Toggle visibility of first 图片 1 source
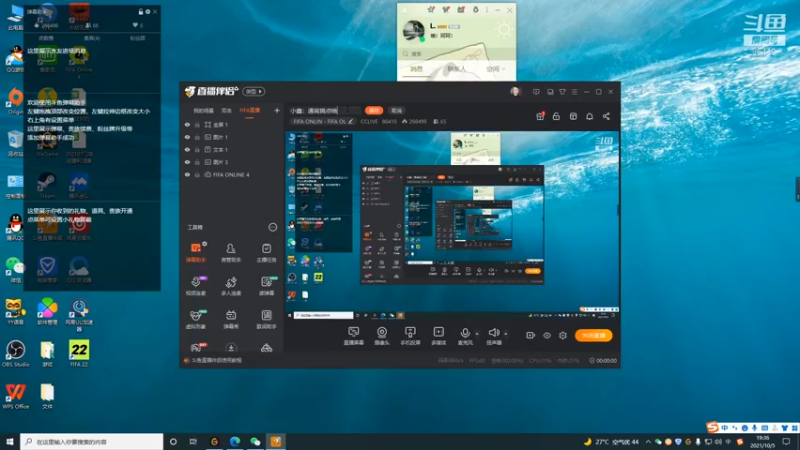 (187, 137)
